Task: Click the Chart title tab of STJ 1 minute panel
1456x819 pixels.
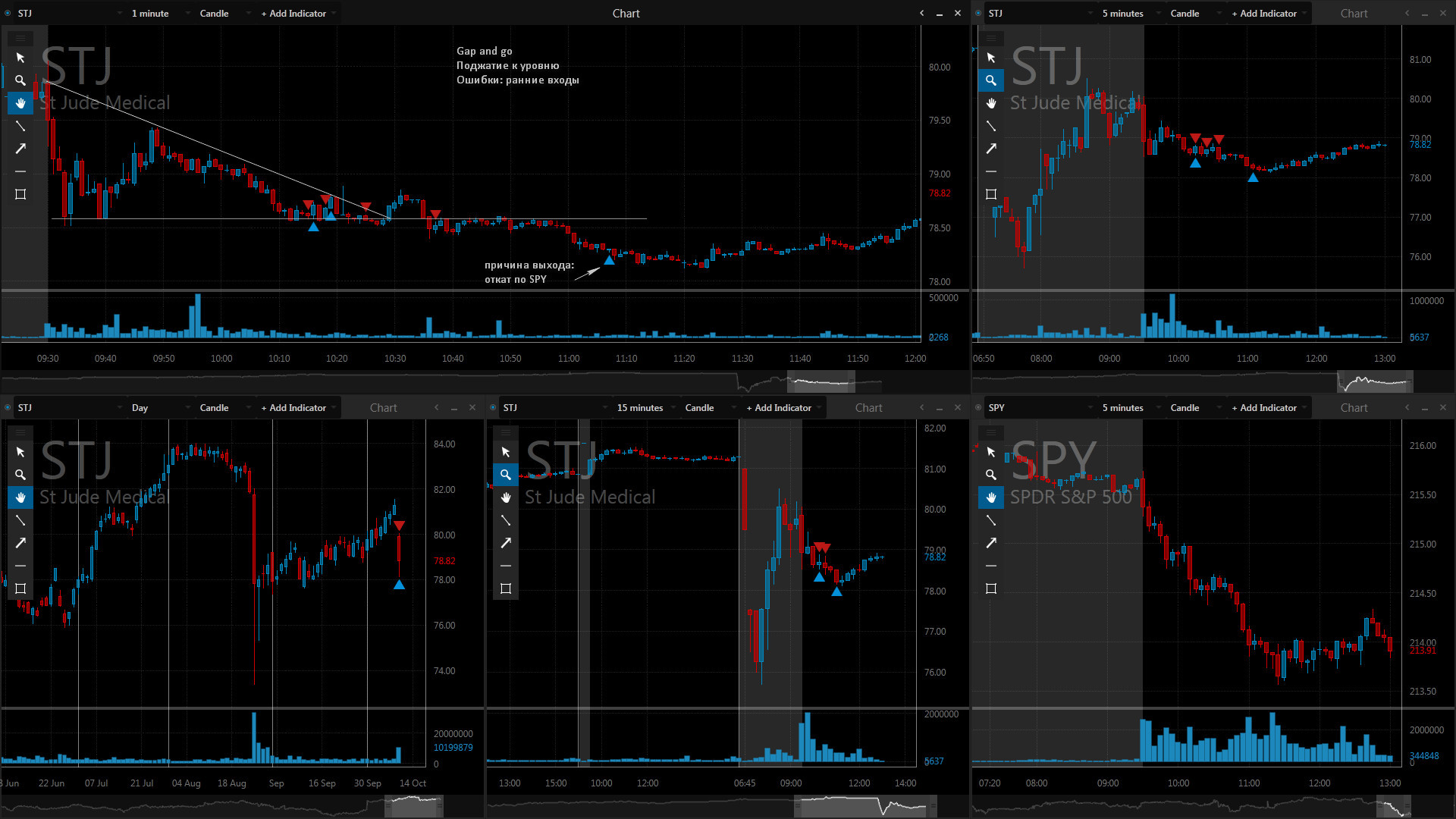Action: pos(626,13)
